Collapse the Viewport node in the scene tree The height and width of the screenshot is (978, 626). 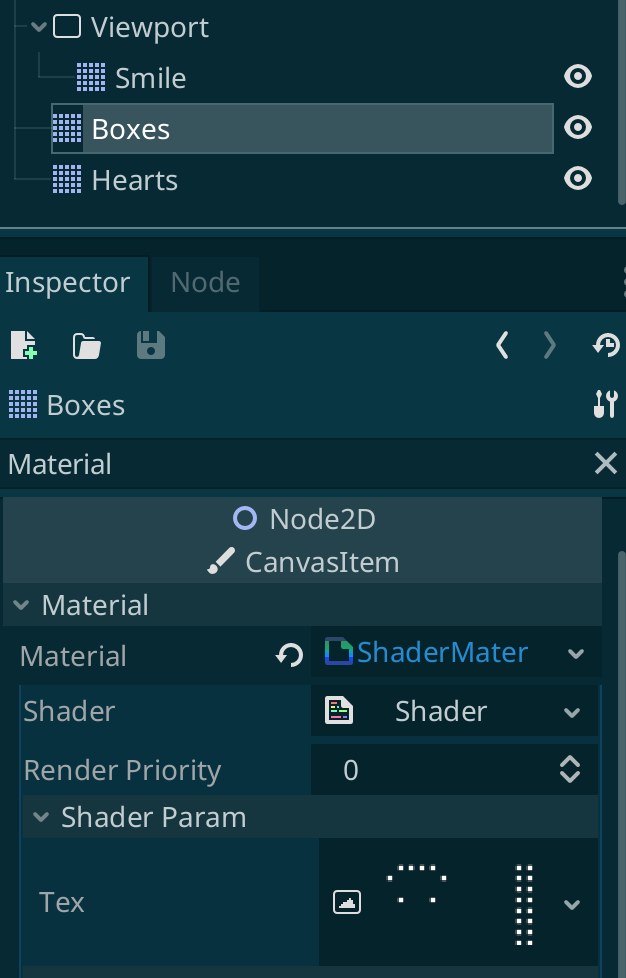tap(37, 27)
